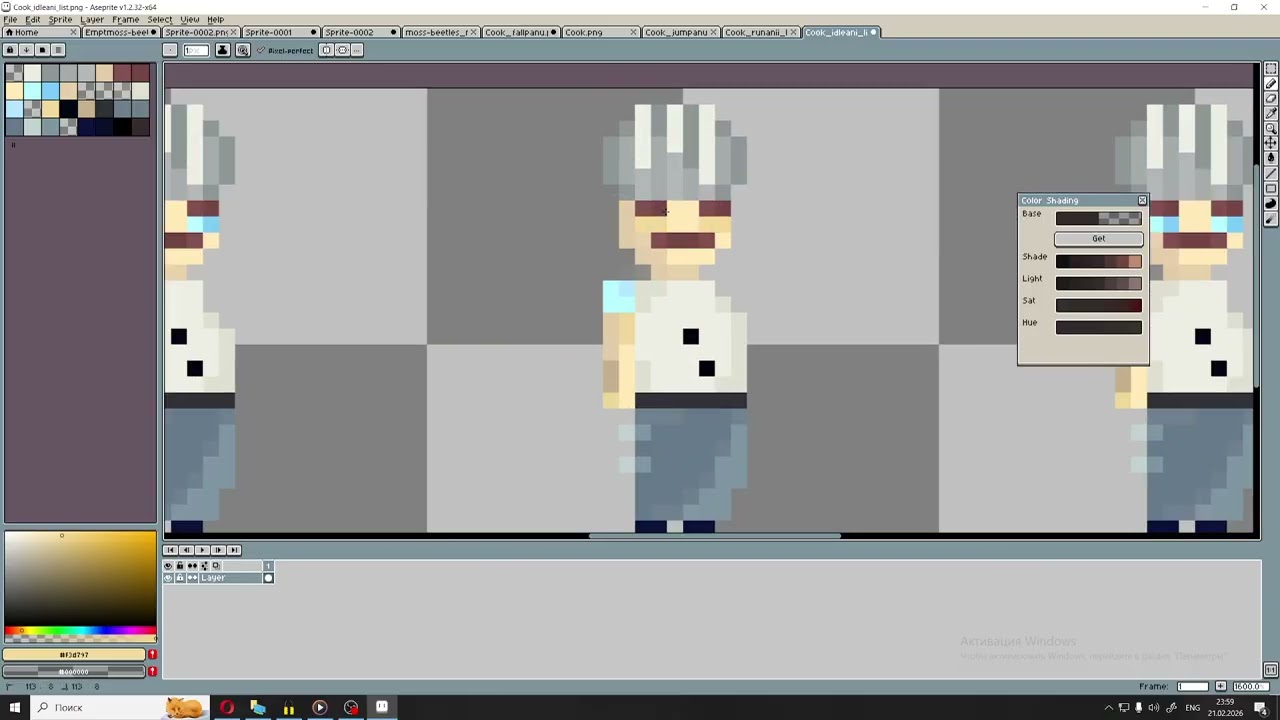1280x720 pixels.
Task: Select frame 1 header in timeline
Action: tap(268, 566)
